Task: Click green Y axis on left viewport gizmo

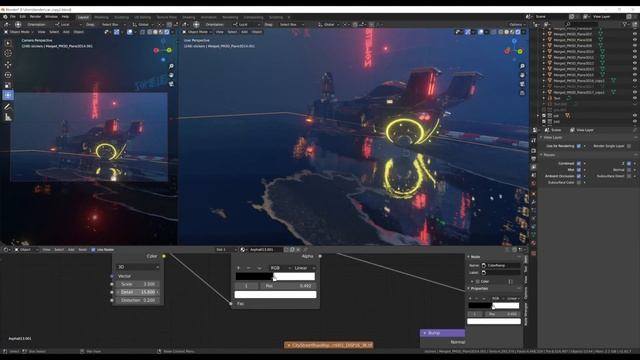Action: coord(169,50)
